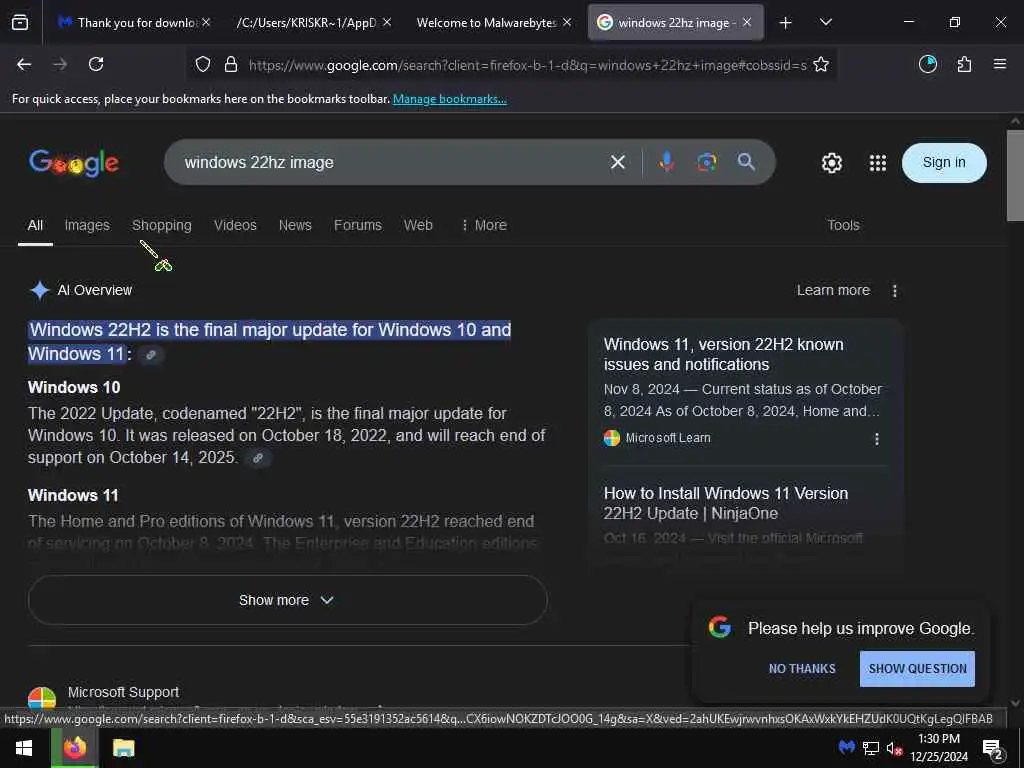Click the forward navigation arrow
This screenshot has width=1024, height=768.
[60, 64]
